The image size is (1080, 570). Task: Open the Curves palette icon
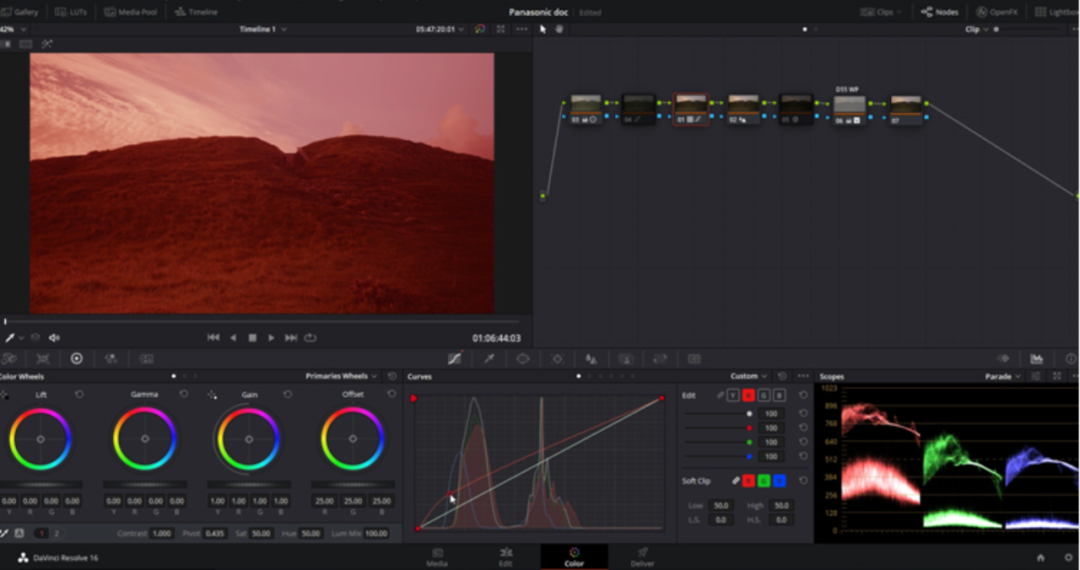pyautogui.click(x=455, y=358)
